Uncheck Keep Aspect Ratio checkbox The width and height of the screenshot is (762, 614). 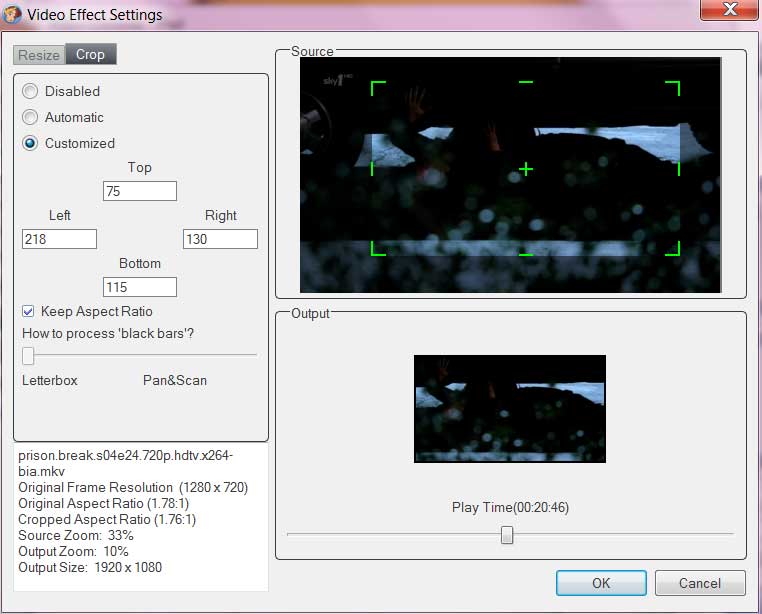pyautogui.click(x=28, y=311)
